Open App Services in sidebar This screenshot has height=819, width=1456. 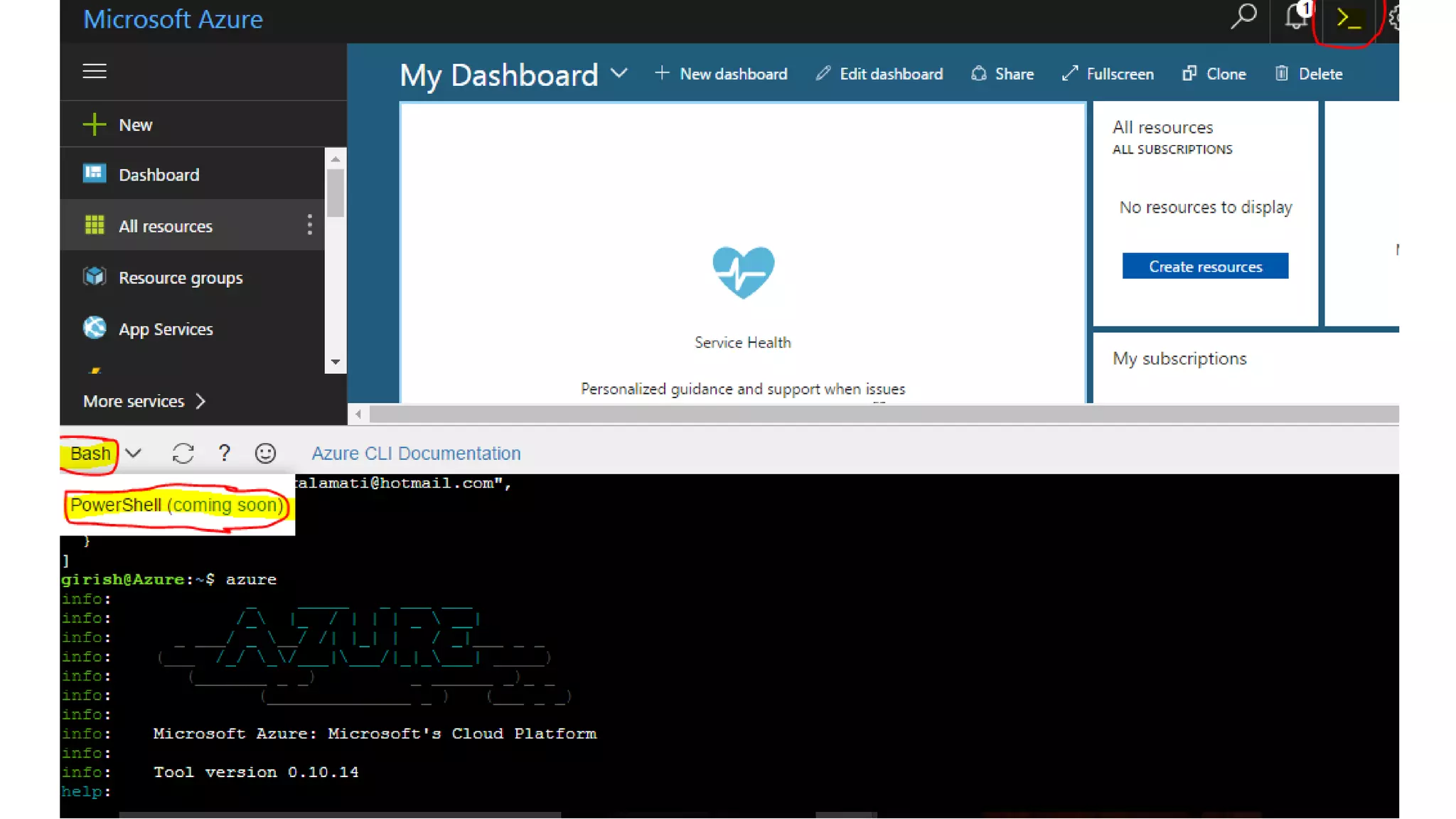coord(165,329)
